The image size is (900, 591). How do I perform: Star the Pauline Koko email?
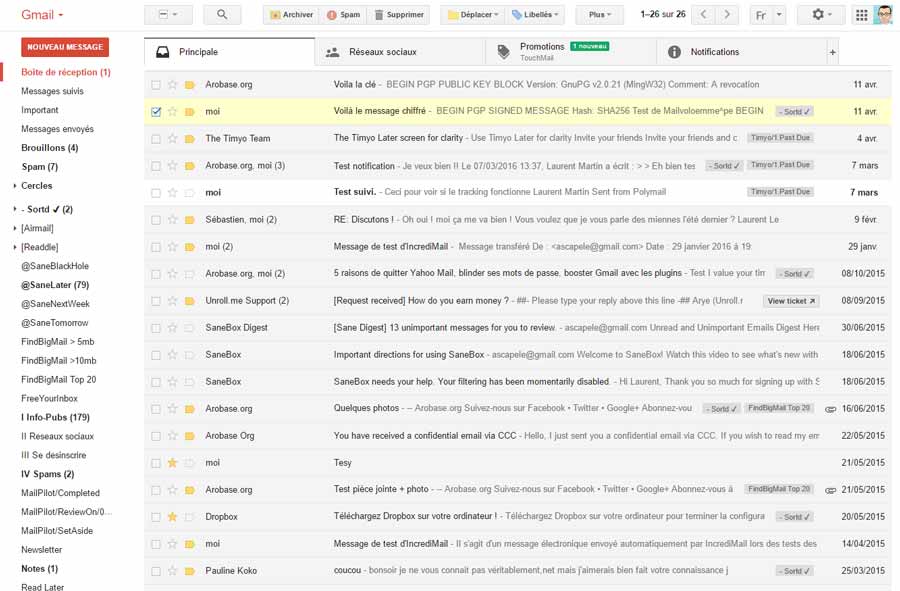172,571
